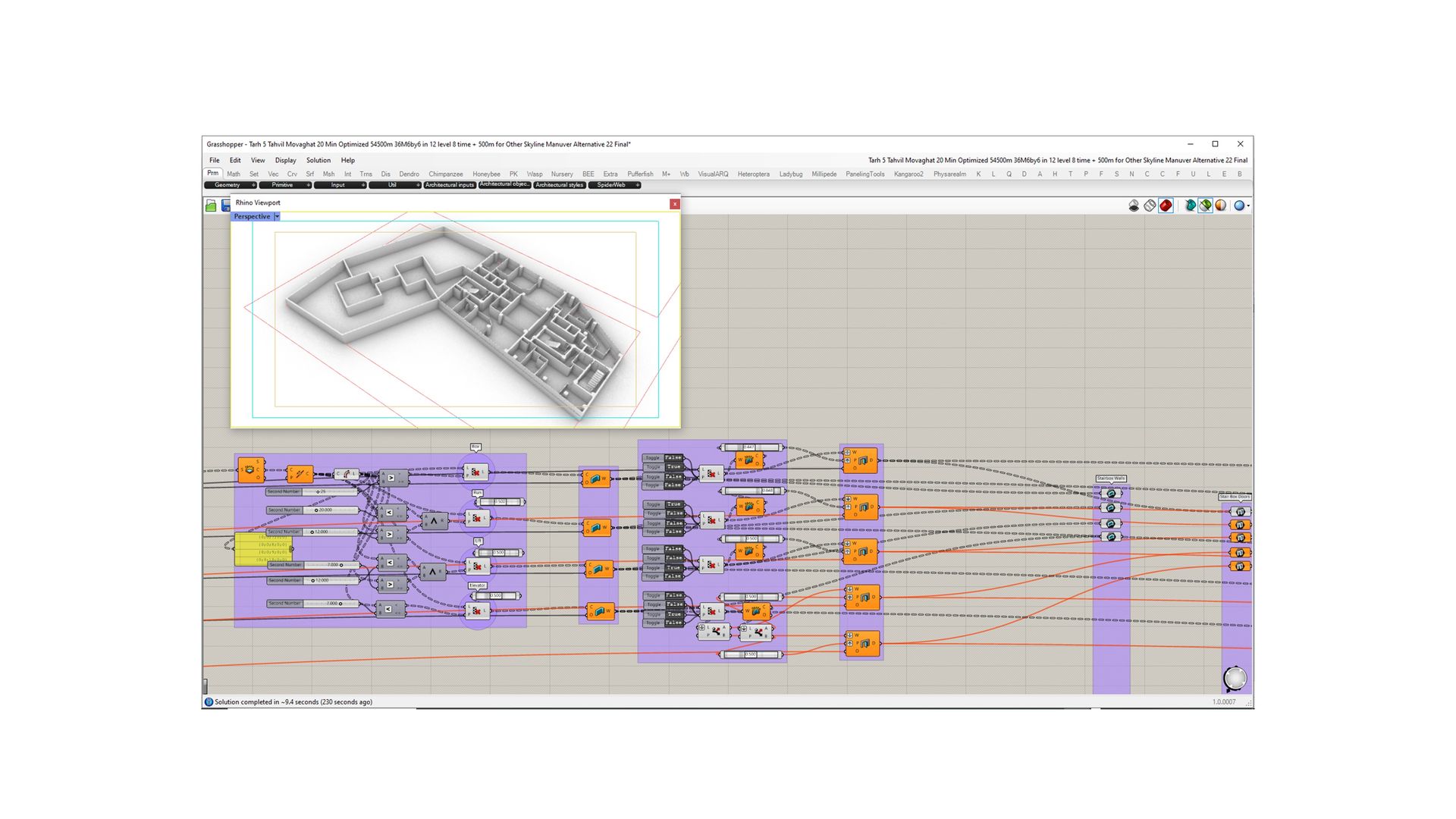This screenshot has height=819, width=1456.
Task: Click the orange preview mesh quality icon
Action: (1220, 206)
